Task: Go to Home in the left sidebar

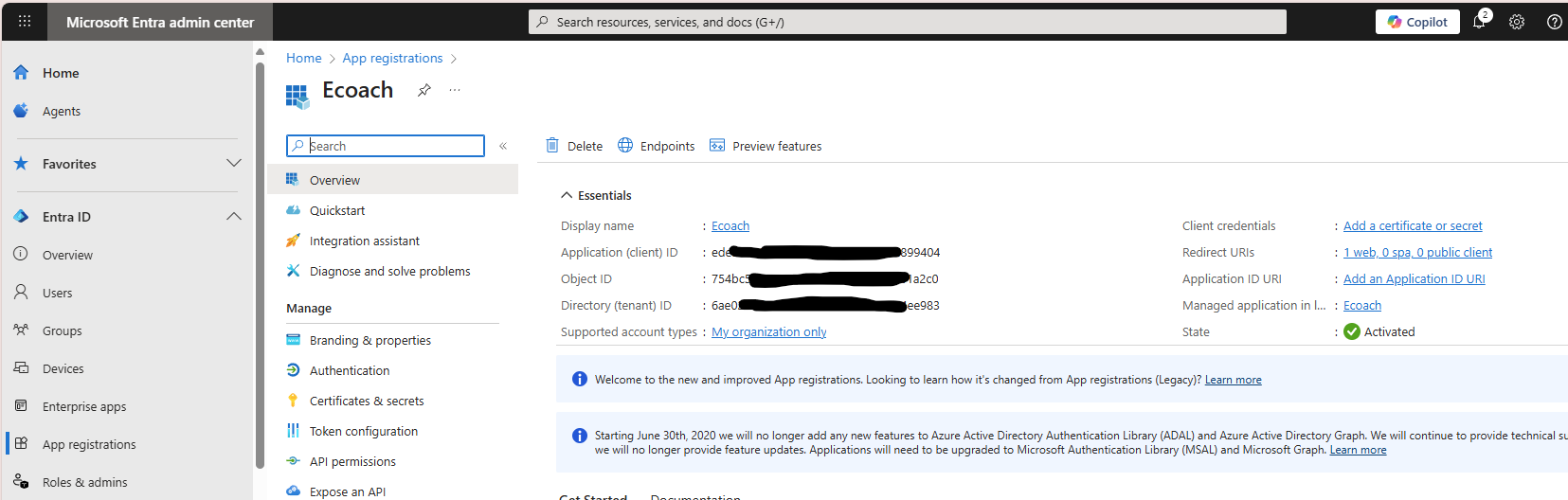Action: (61, 73)
